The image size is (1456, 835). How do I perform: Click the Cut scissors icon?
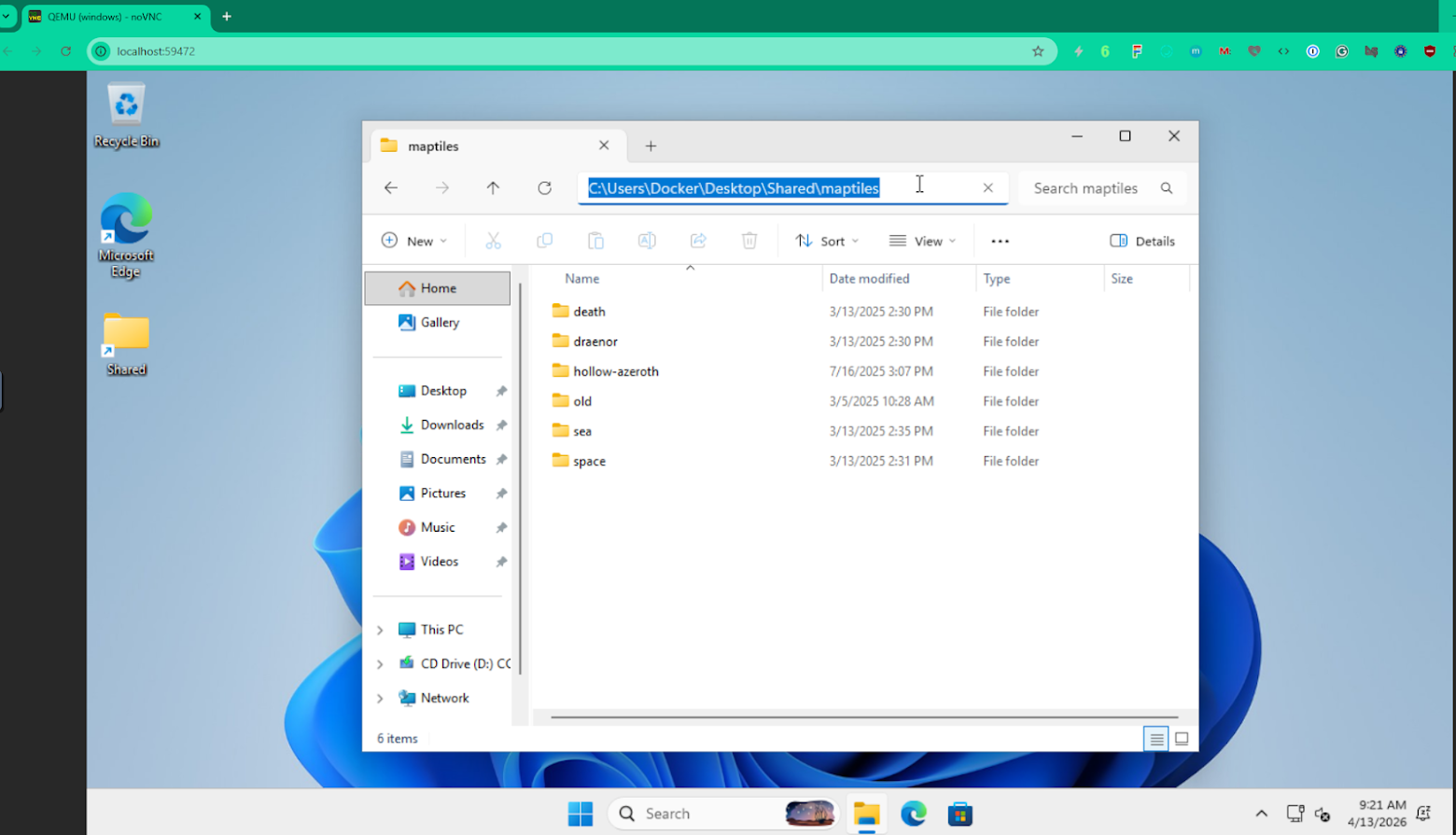coord(493,241)
